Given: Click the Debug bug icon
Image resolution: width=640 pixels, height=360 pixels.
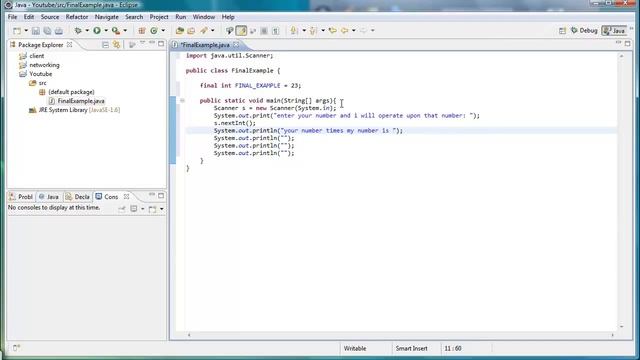Looking at the screenshot, I should point(78,31).
